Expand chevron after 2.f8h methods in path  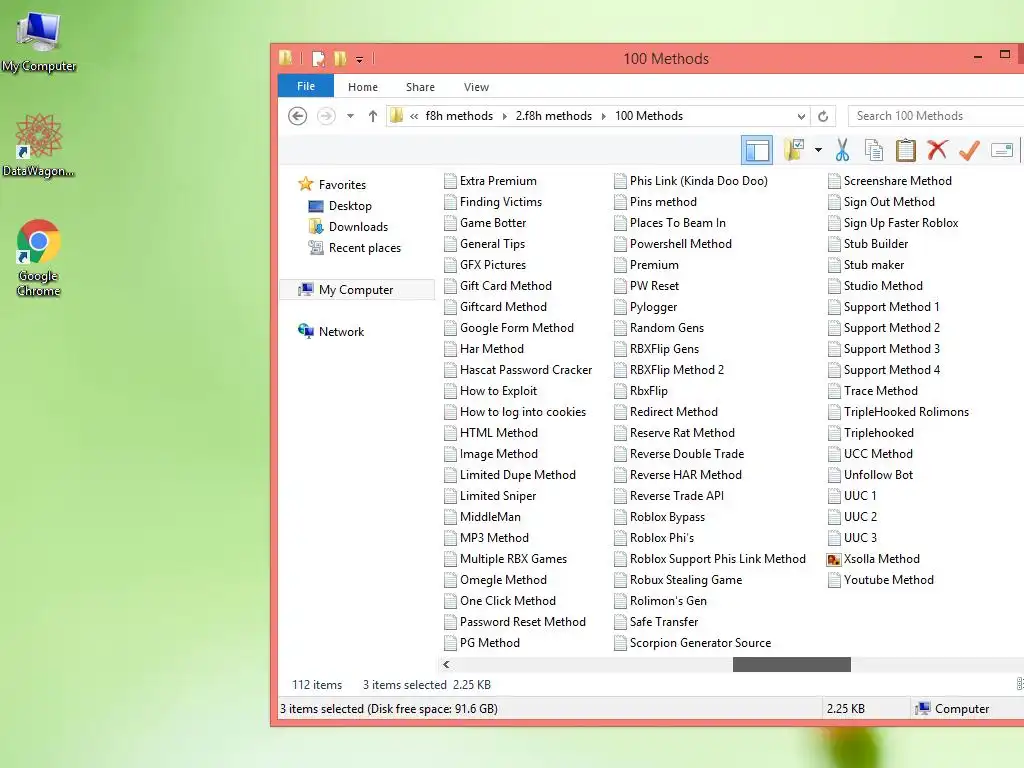tap(603, 116)
